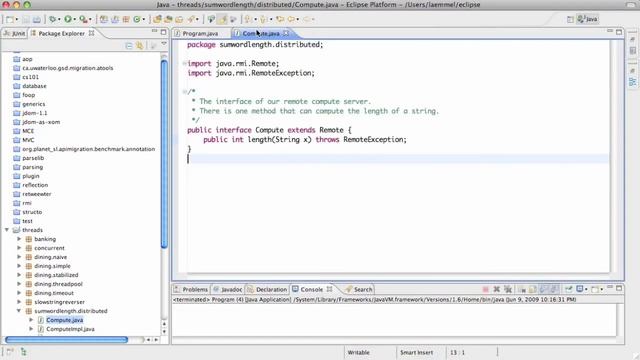This screenshot has height=360, width=640.
Task: Open the Problems tab
Action: (191, 289)
